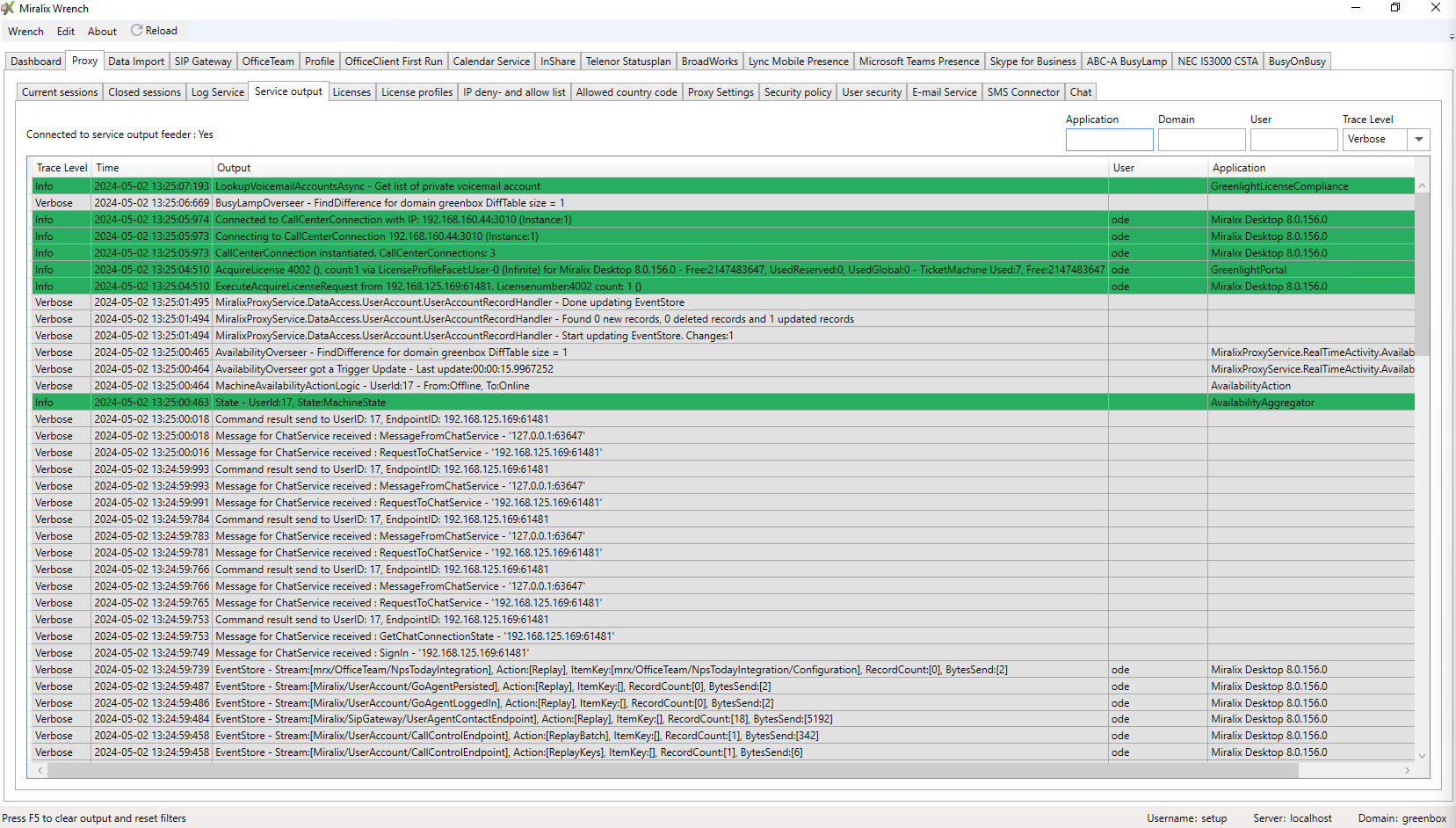Focus the Application filter field

point(1110,140)
